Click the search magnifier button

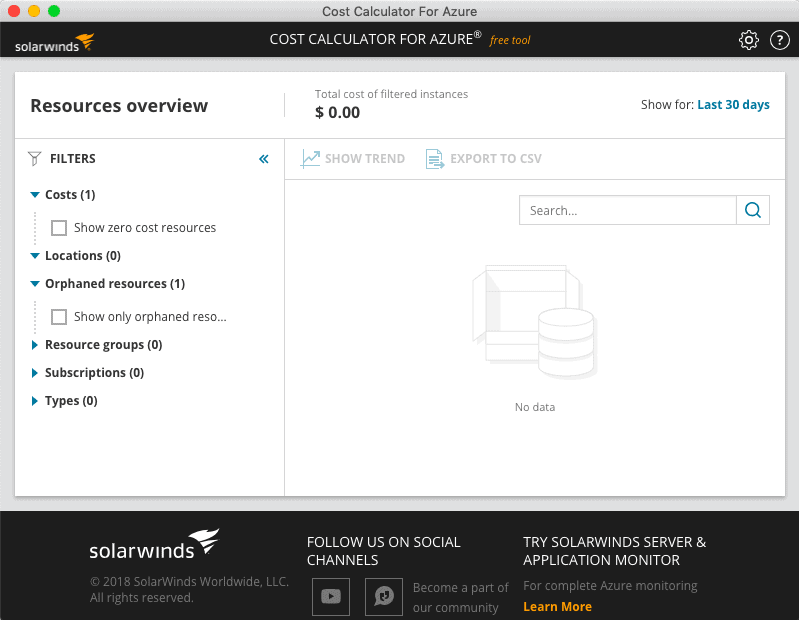[x=753, y=210]
